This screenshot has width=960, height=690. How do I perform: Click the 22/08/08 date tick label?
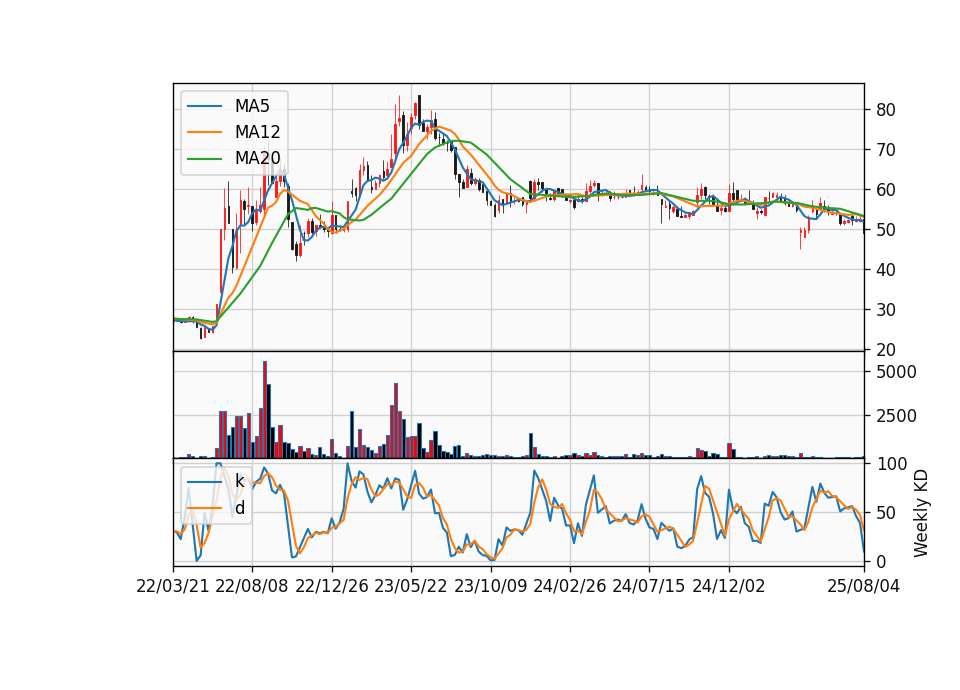pyautogui.click(x=252, y=586)
